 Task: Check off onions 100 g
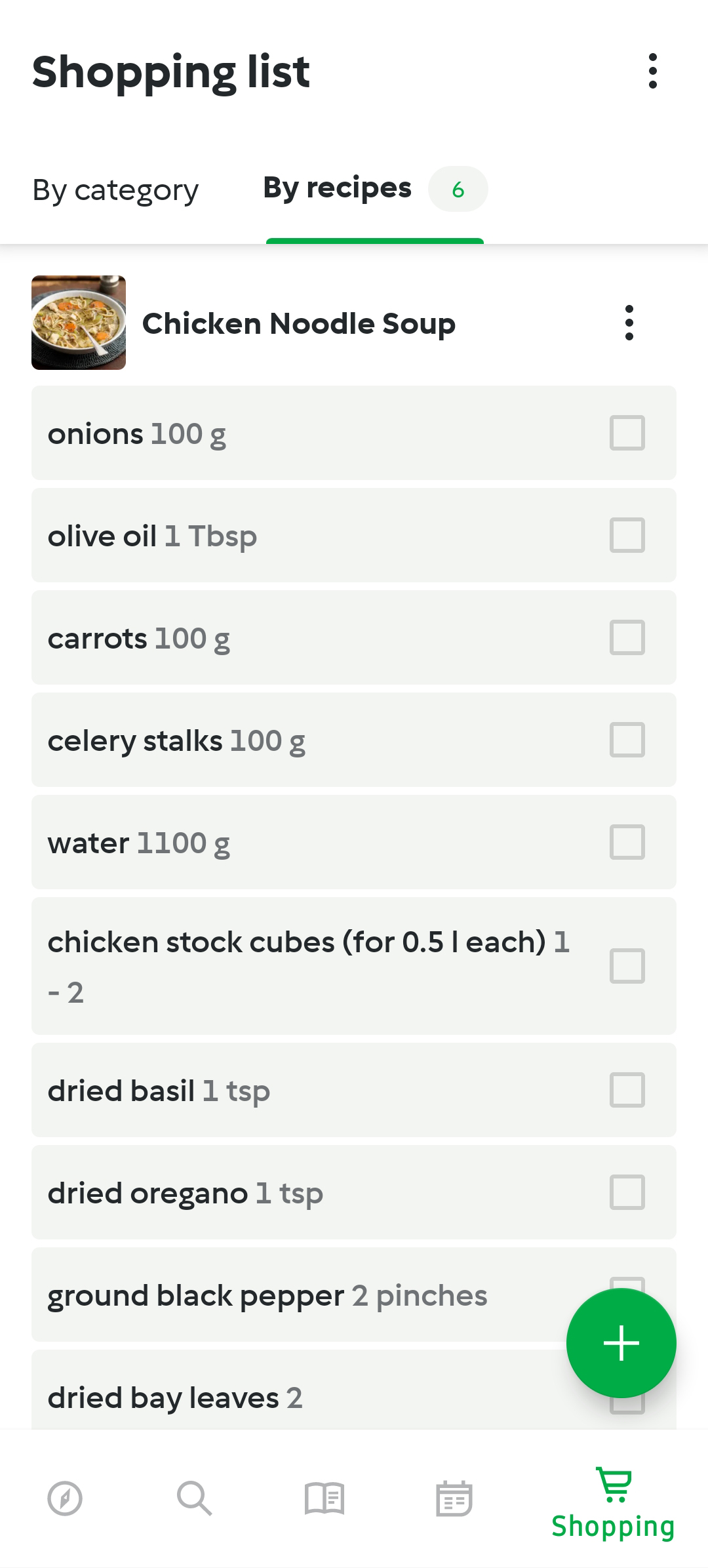(x=627, y=433)
